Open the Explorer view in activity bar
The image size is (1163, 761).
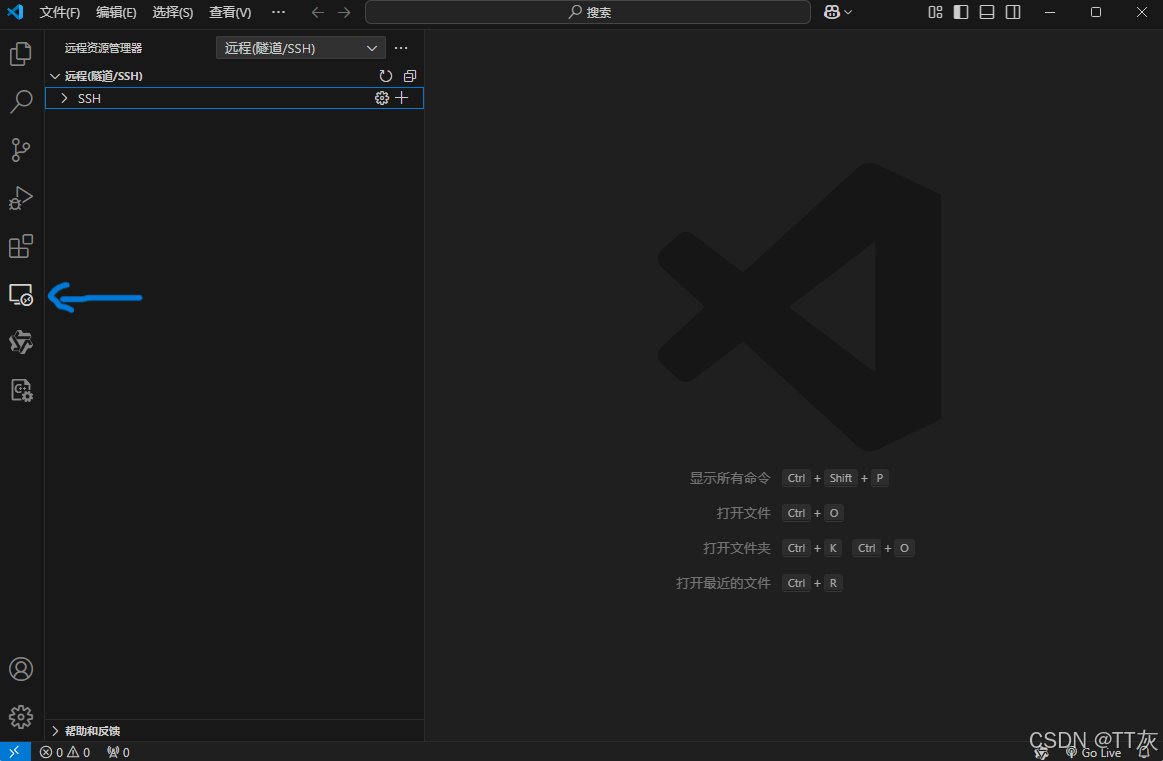[x=21, y=53]
